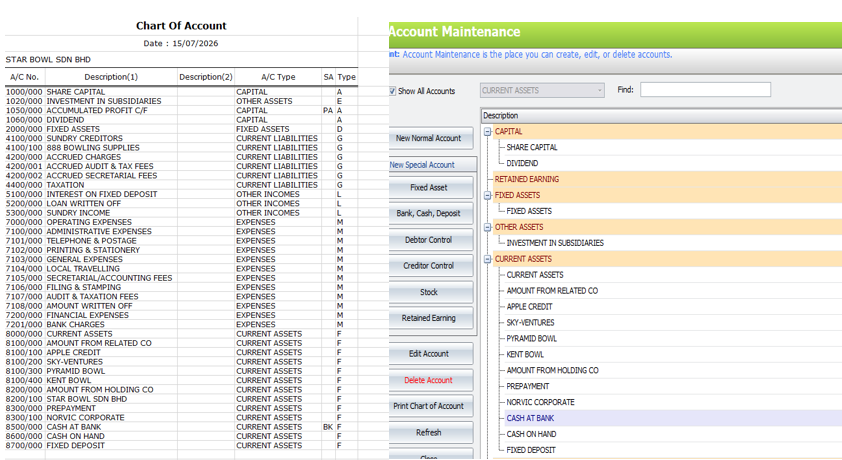The image size is (842, 460).
Task: Click the red Delete Account button
Action: [429, 380]
